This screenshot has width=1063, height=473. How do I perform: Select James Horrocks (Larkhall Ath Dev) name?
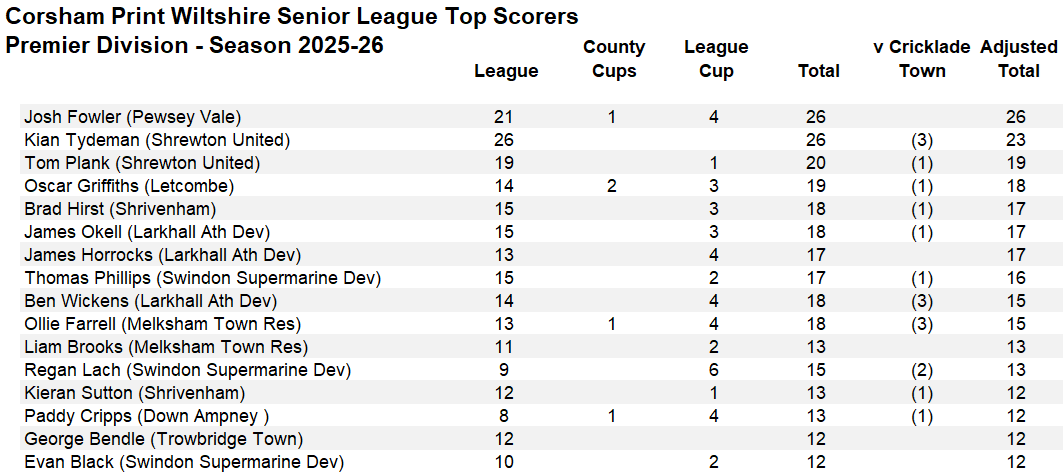pos(163,255)
